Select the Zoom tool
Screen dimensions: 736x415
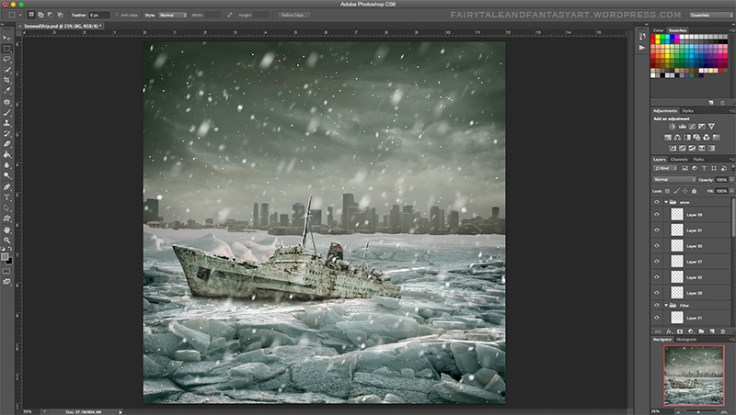[7, 240]
